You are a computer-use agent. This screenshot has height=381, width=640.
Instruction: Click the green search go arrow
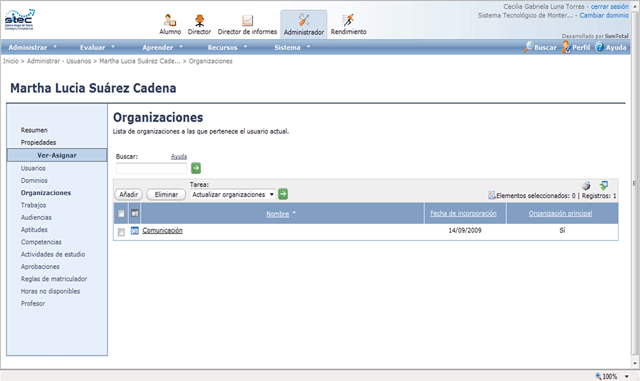pos(196,168)
